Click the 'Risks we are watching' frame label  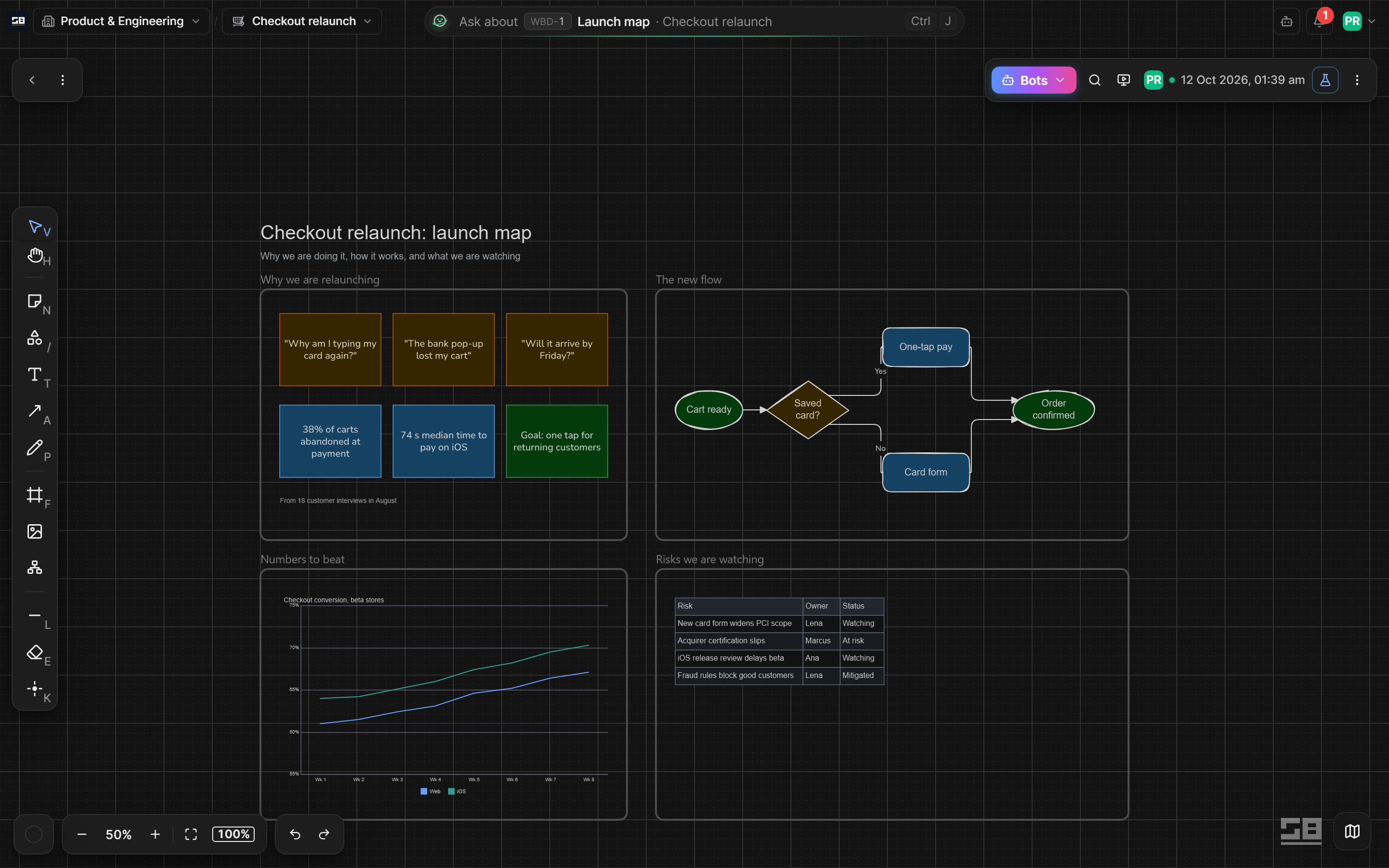coord(709,559)
